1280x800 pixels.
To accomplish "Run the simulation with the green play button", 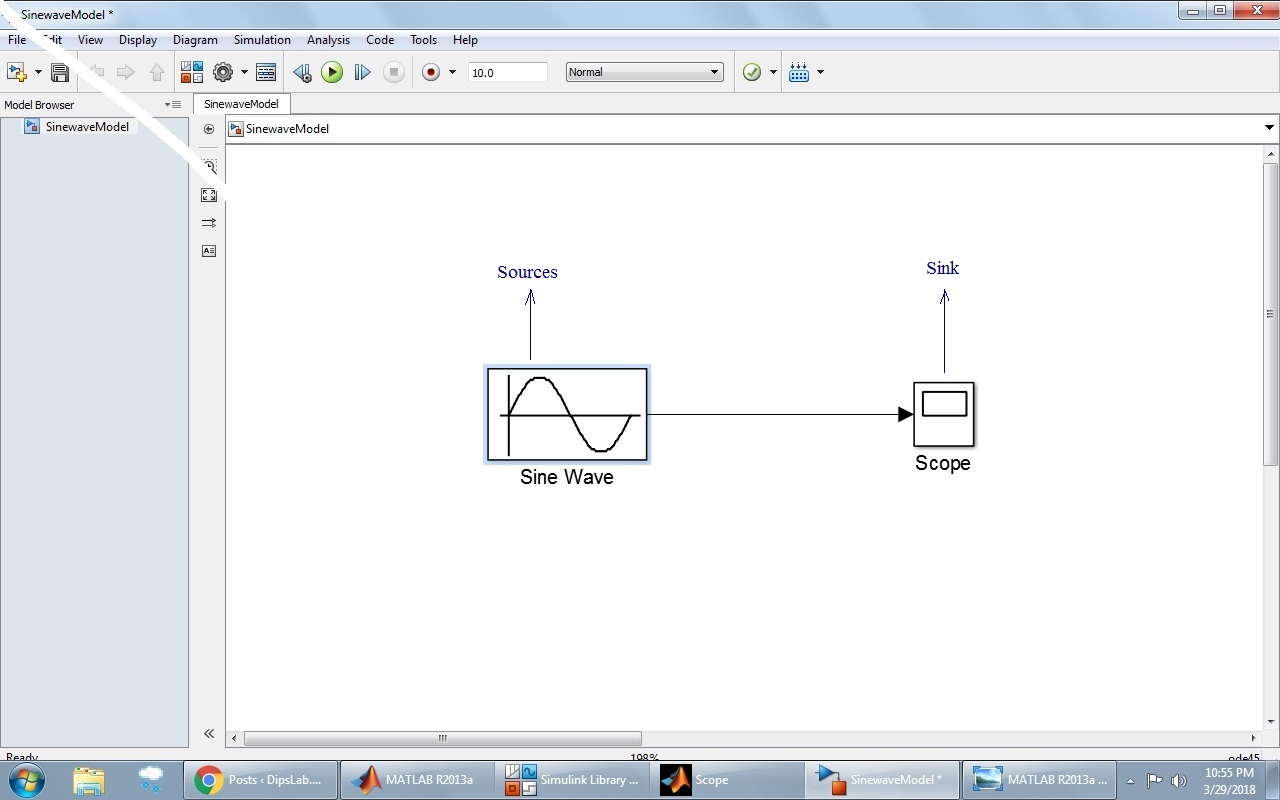I will click(x=332, y=72).
